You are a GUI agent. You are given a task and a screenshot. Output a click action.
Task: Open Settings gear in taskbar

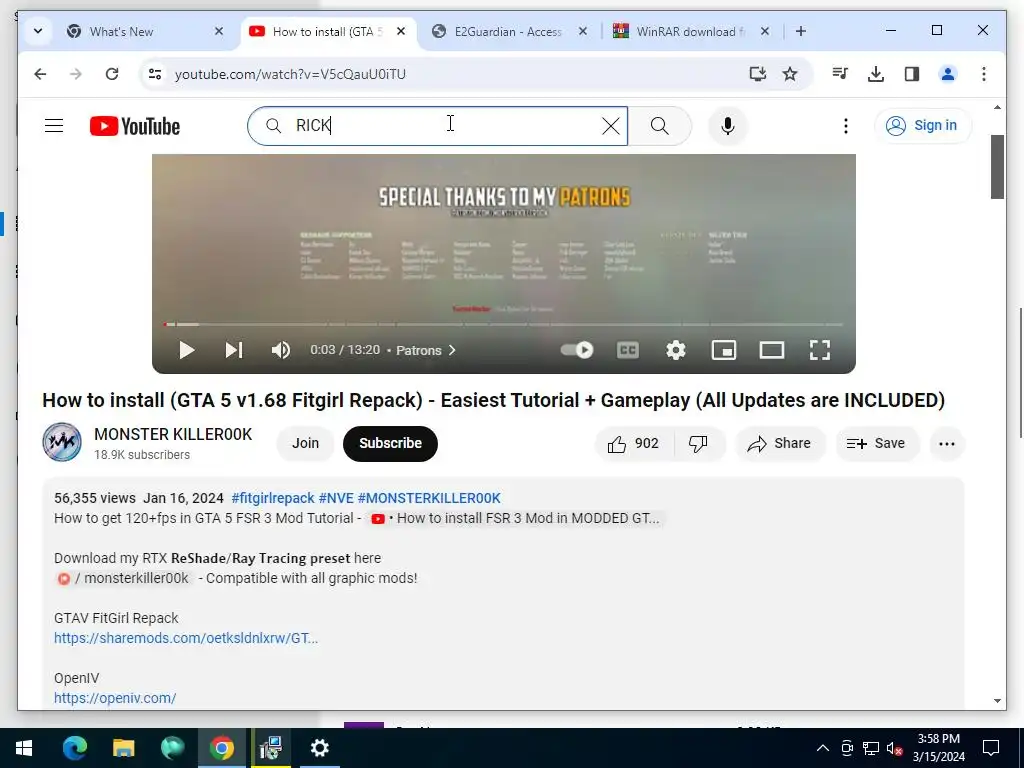coord(319,748)
